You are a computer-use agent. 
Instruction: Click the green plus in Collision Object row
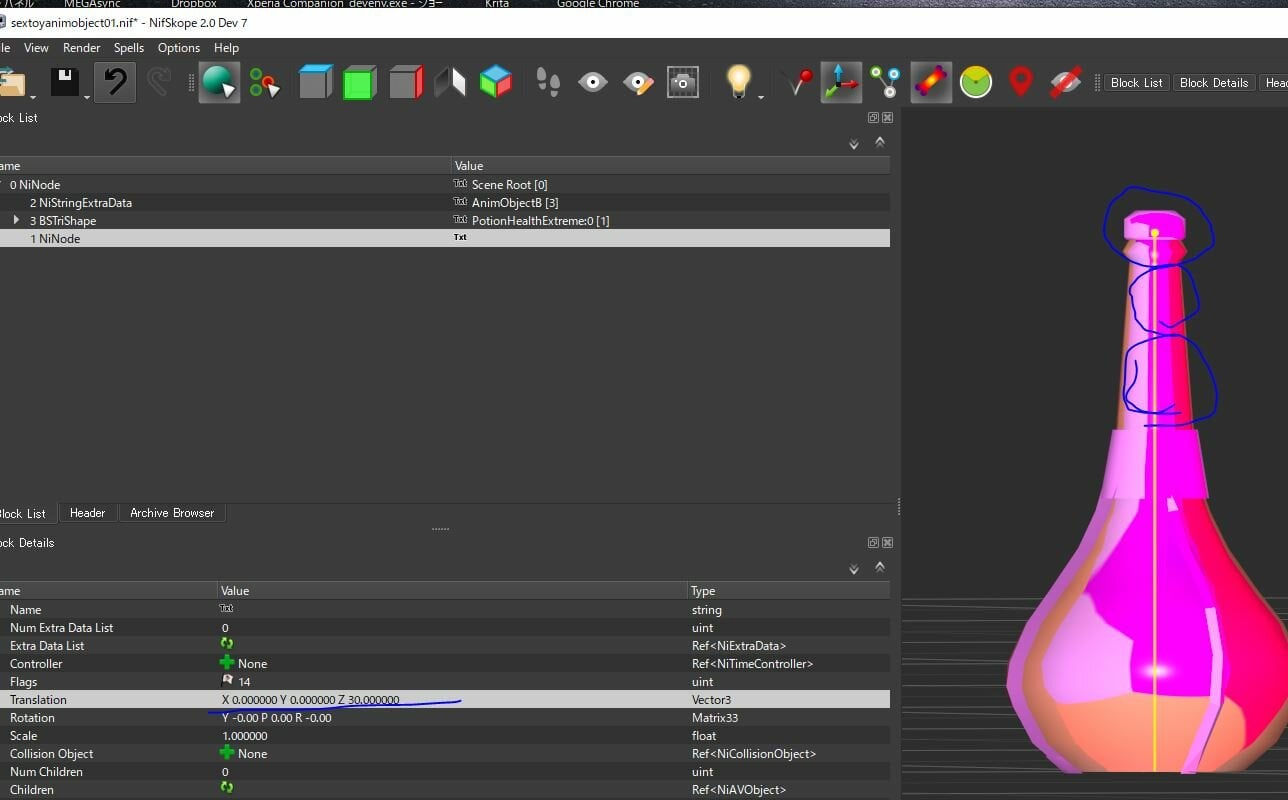(227, 753)
